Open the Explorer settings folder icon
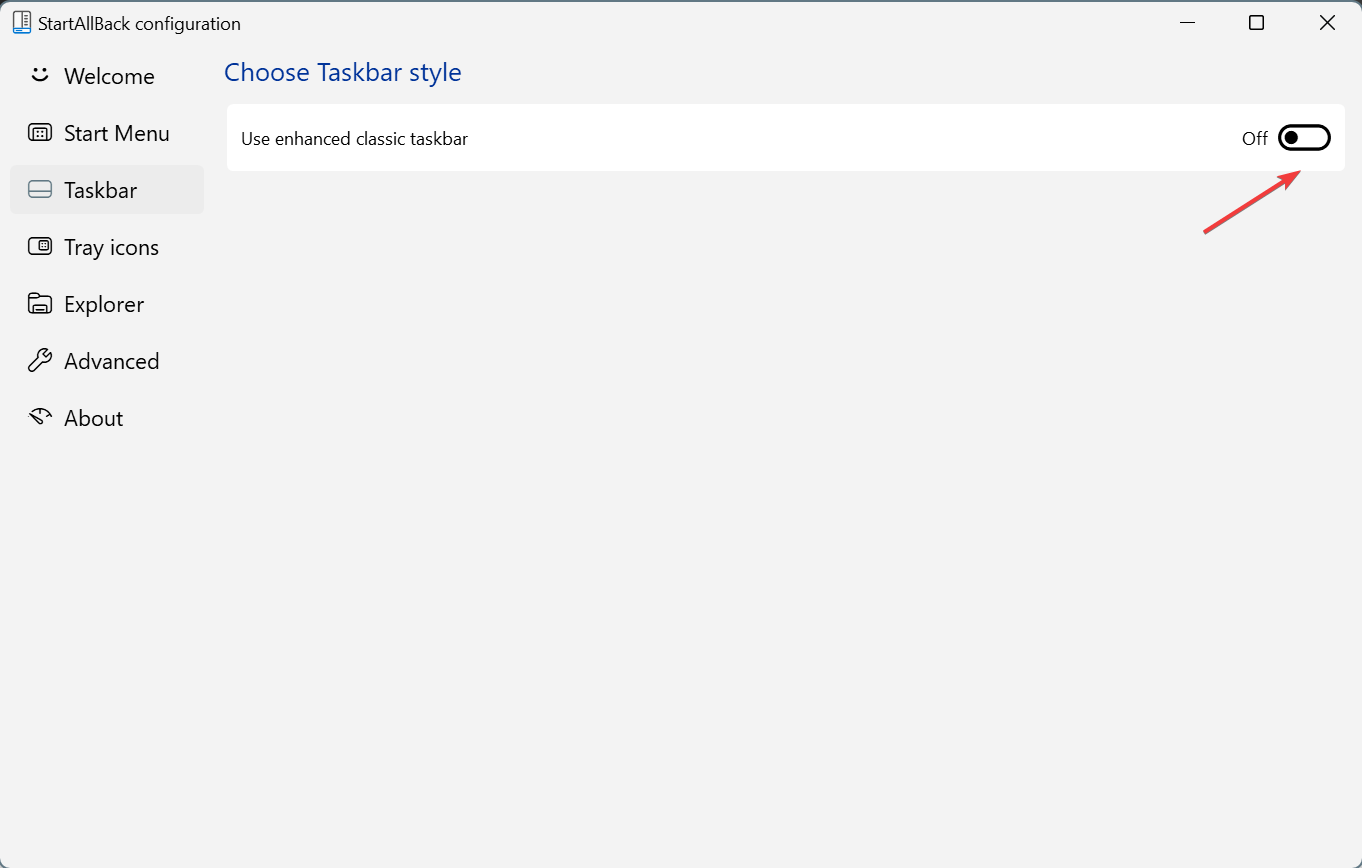Viewport: 1362px width, 868px height. click(x=40, y=304)
